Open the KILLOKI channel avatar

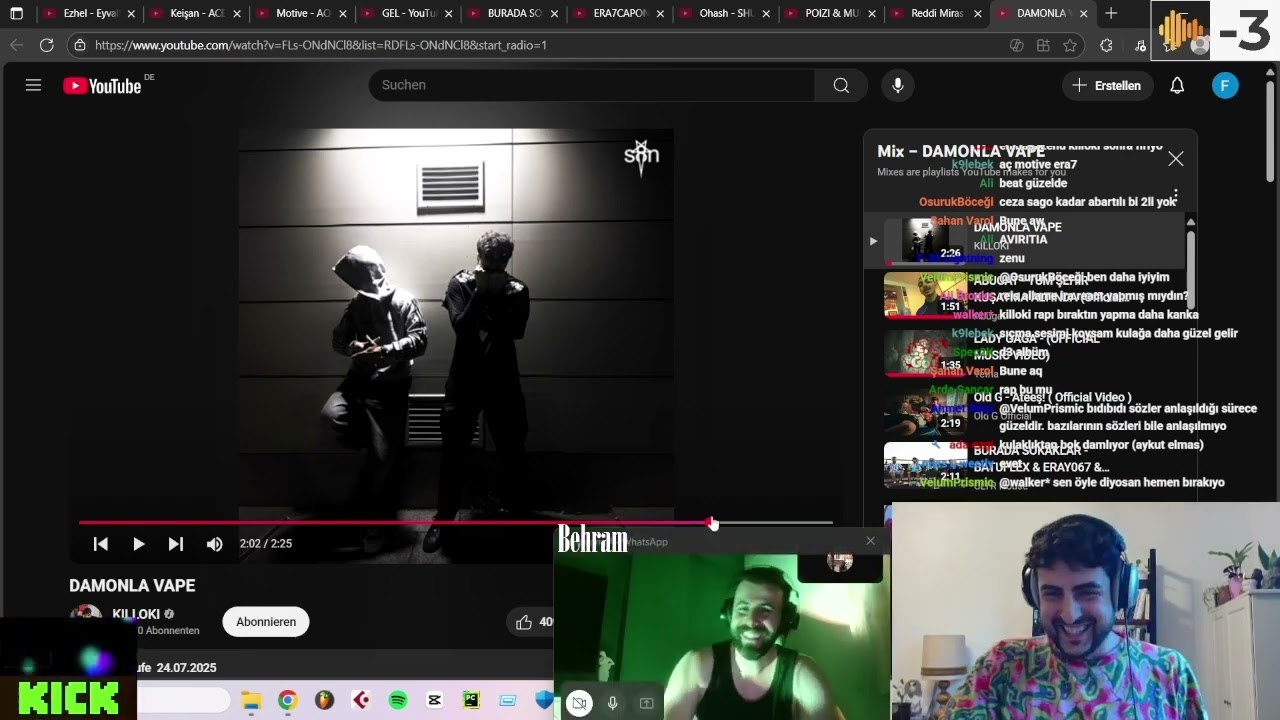pos(86,618)
